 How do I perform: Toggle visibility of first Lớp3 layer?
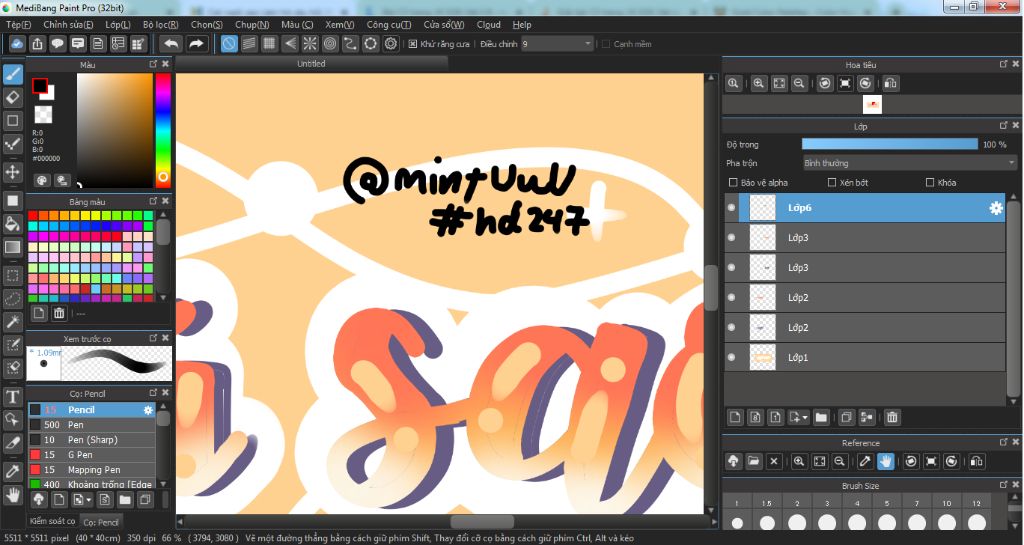tap(731, 238)
